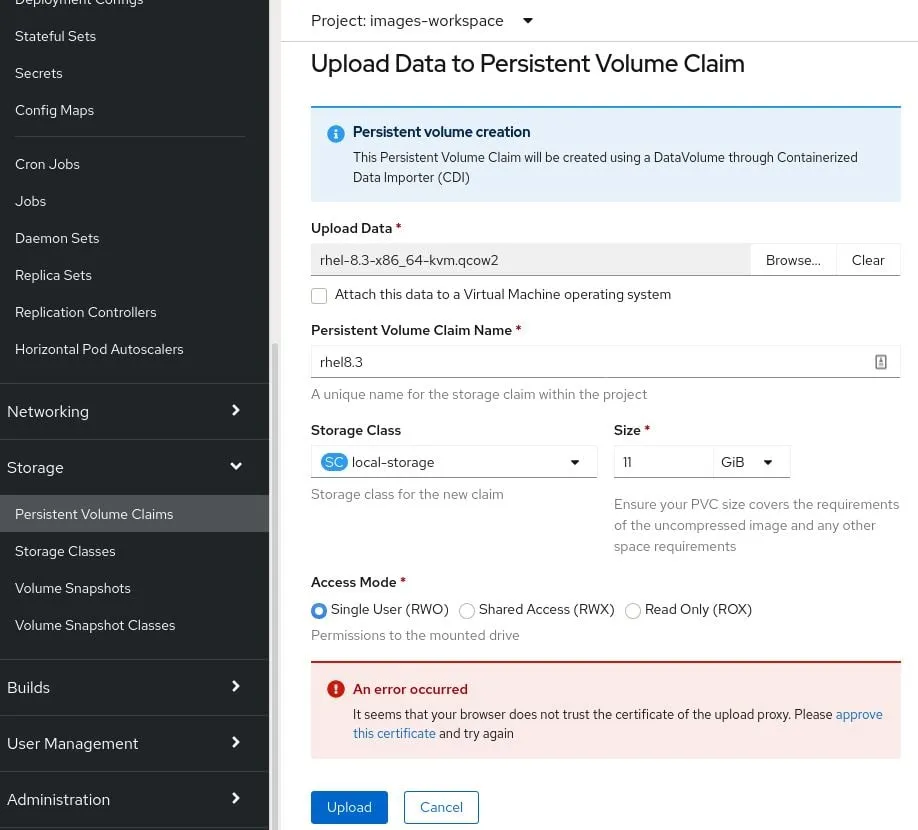Select Single User (RWO) access mode
Screen dimensions: 918x830
(319, 610)
